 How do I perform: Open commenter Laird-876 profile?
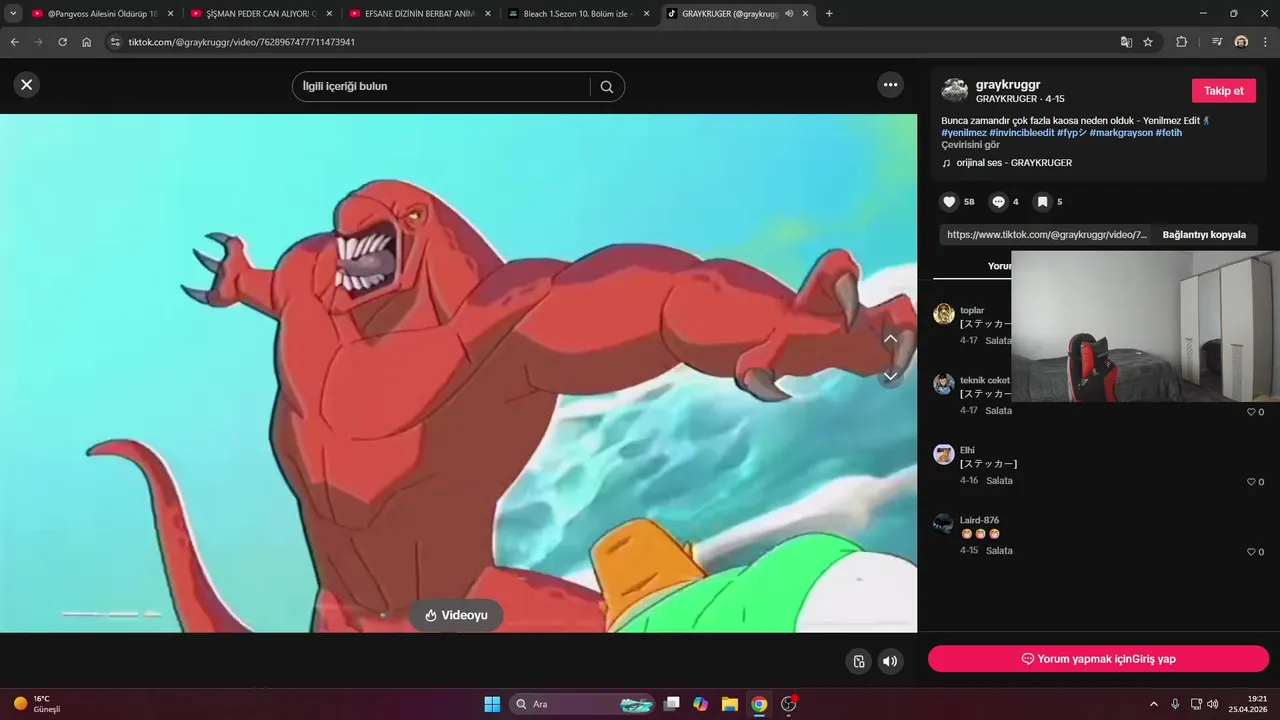(979, 520)
